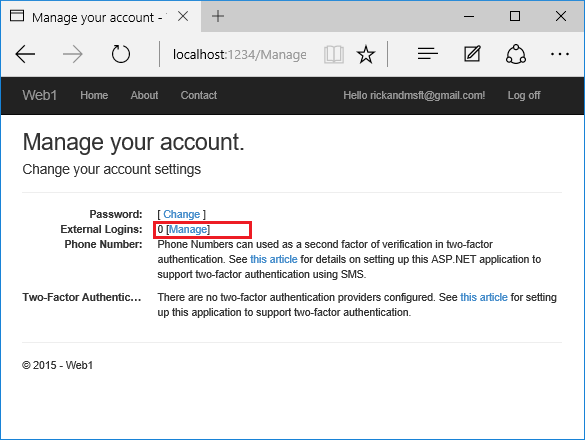Go to the Web1 brand link
Screen dimensions: 585x440
coord(40,95)
